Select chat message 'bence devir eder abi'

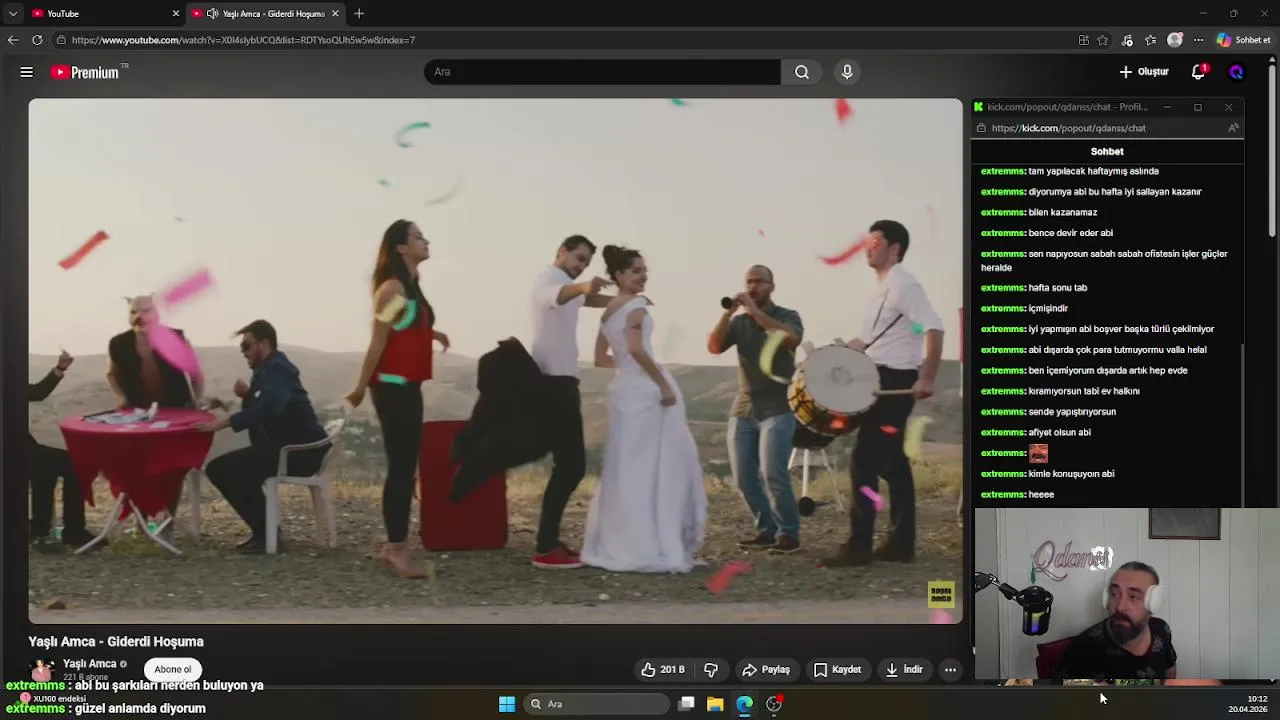[x=1071, y=233]
